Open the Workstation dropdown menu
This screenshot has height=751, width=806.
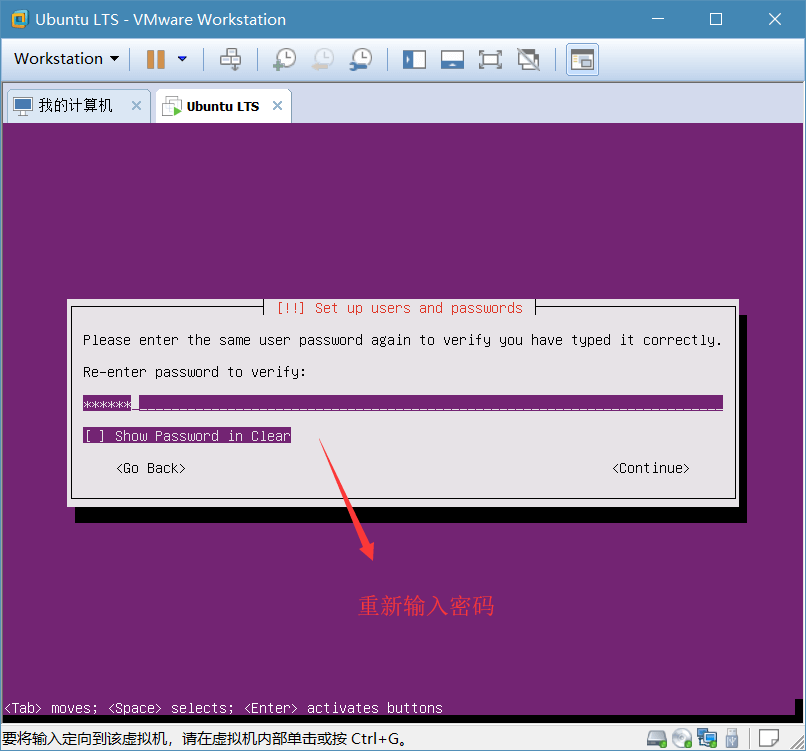click(x=66, y=59)
